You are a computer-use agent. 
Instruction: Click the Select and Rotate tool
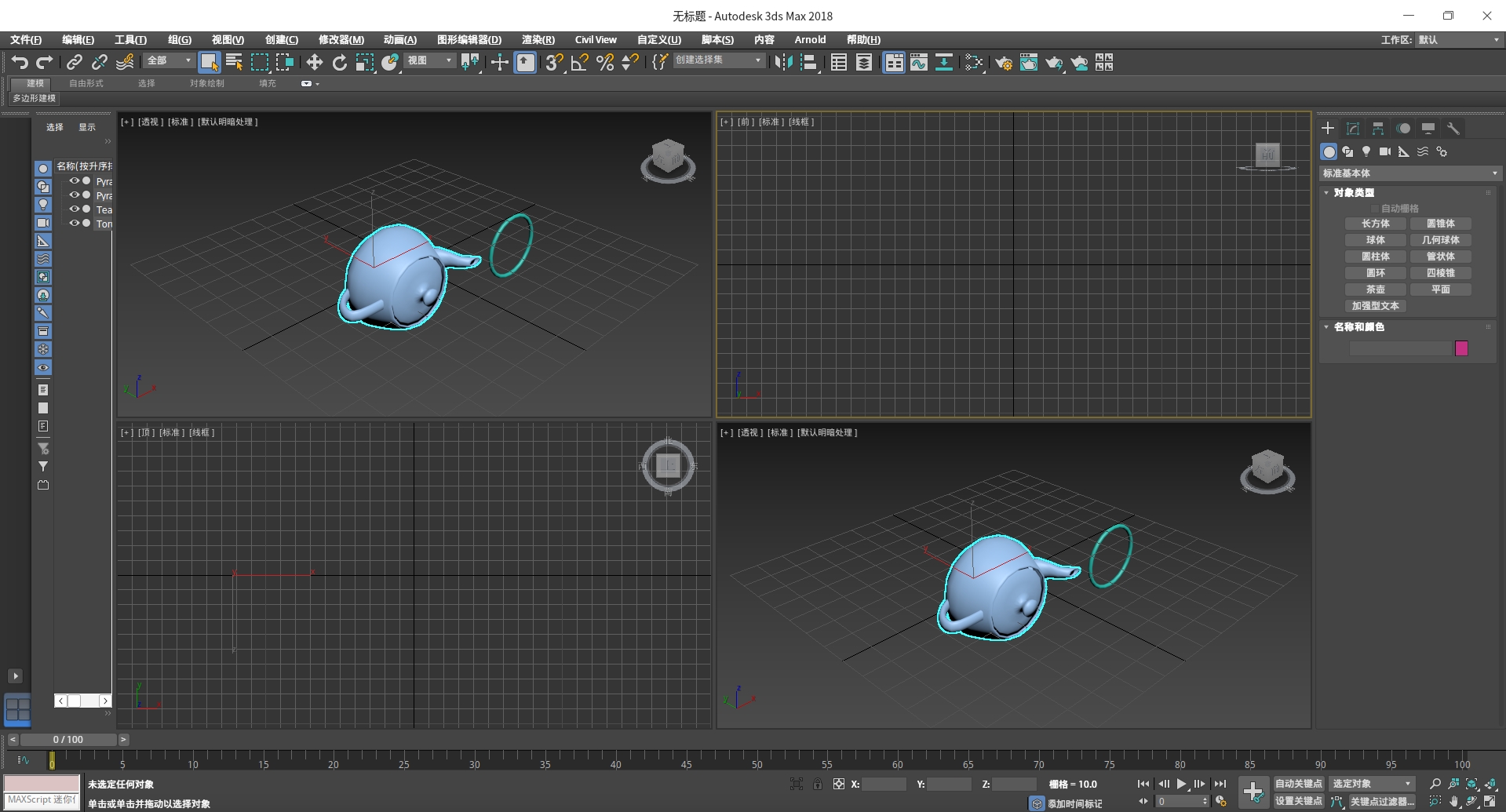click(339, 63)
